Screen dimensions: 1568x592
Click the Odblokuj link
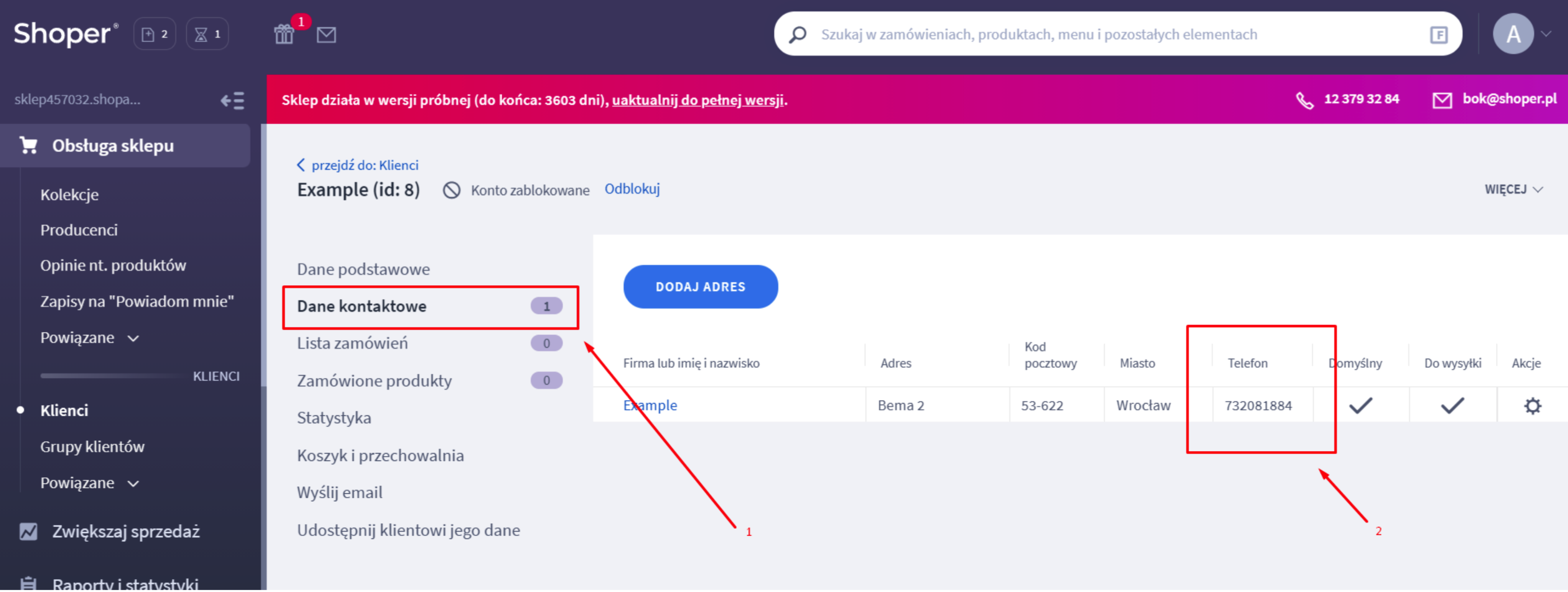pyautogui.click(x=632, y=189)
